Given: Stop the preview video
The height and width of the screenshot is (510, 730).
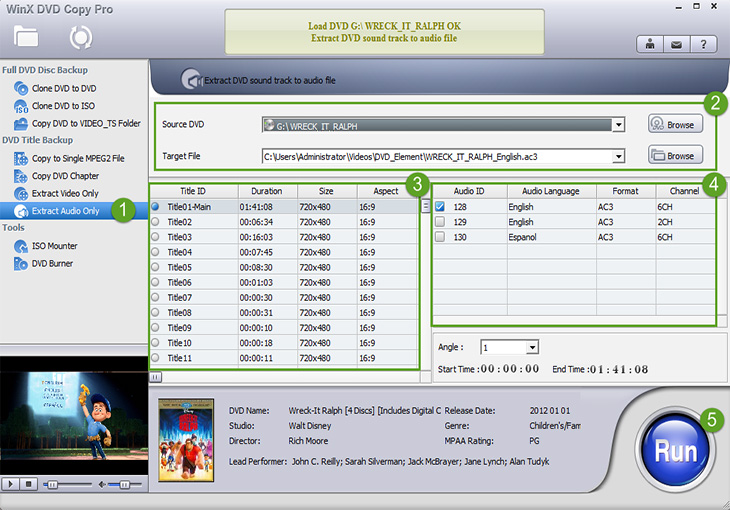Looking at the screenshot, I should point(28,484).
